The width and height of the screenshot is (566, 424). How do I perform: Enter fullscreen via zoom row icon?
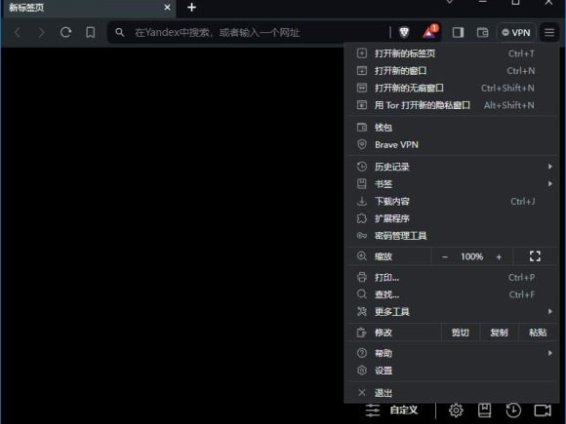[x=535, y=257]
